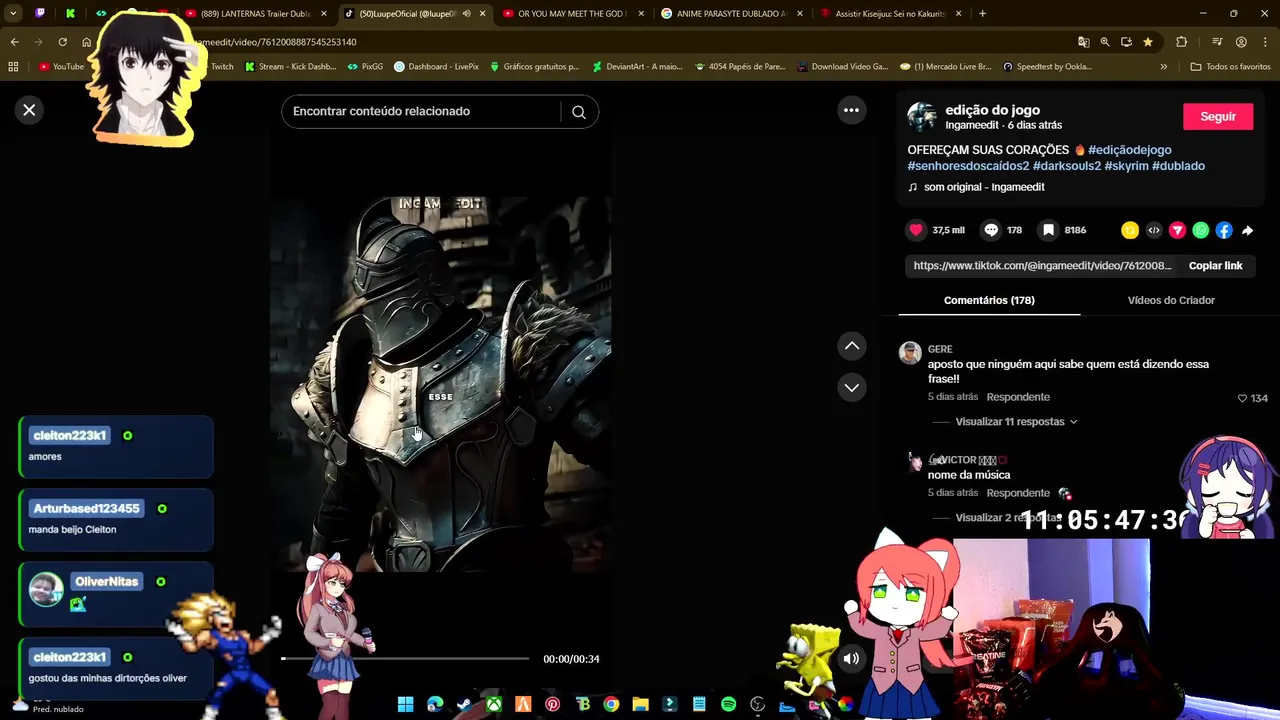The image size is (1280, 720).
Task: Open edição do jogo creator avatar
Action: tap(922, 117)
